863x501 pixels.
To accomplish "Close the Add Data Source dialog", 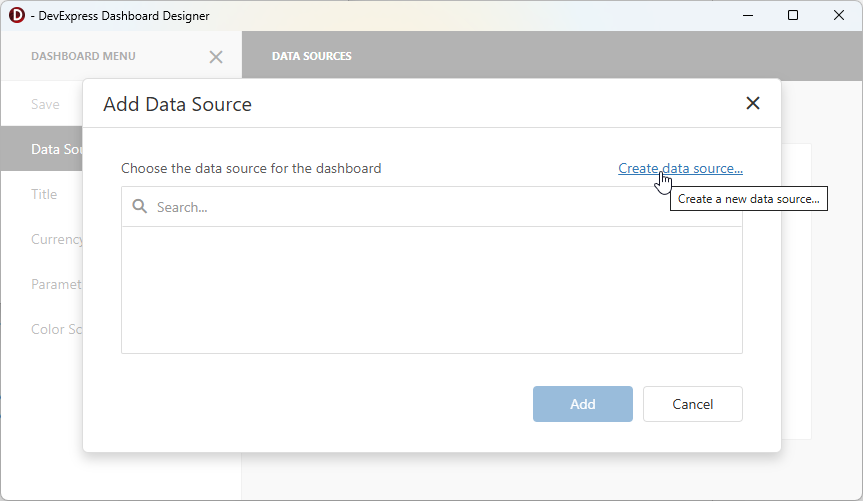I will [752, 104].
